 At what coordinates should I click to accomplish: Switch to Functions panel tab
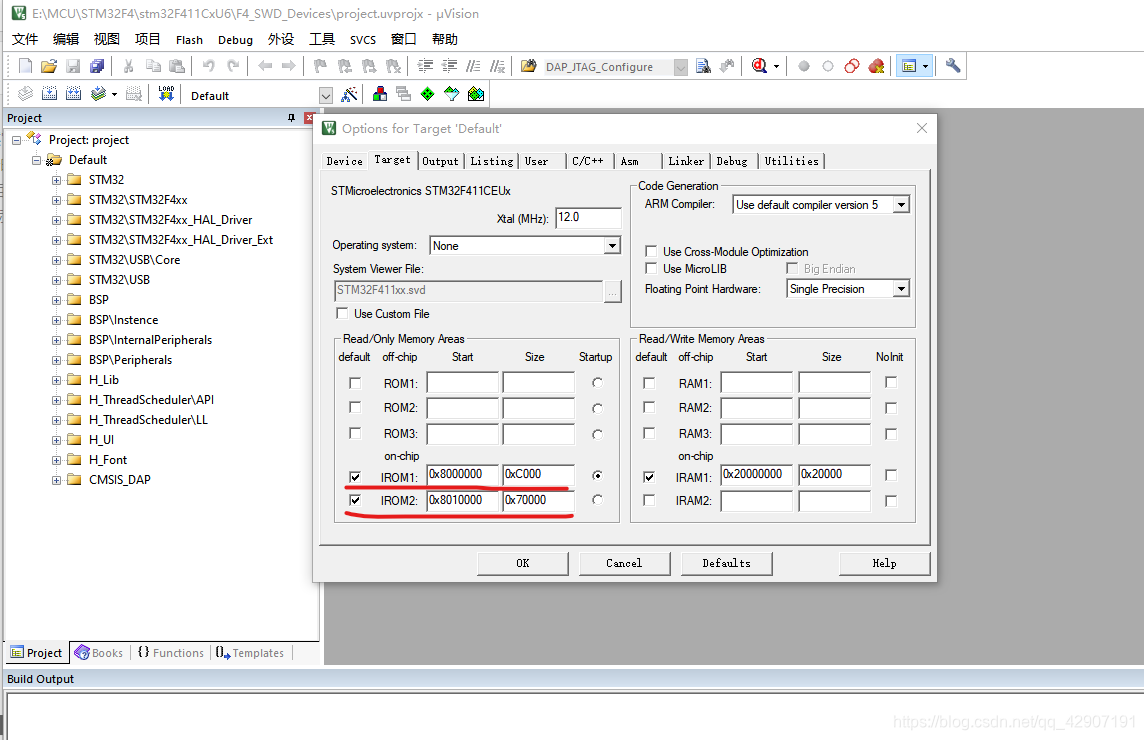pos(171,652)
